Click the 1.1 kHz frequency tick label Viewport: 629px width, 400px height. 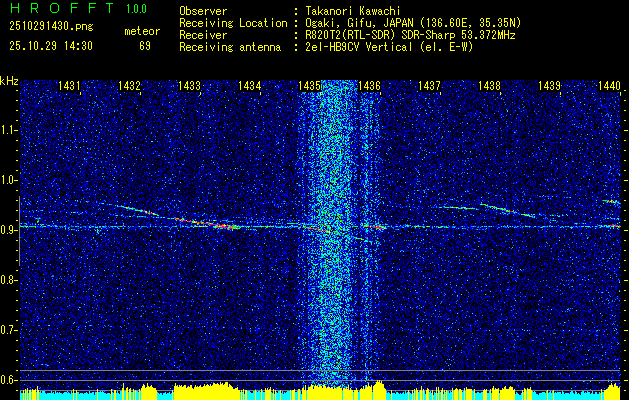coord(8,130)
